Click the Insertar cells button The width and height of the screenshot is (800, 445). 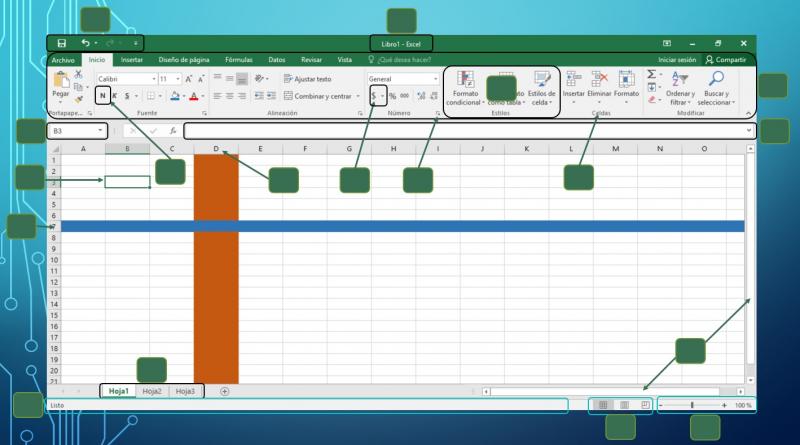click(573, 86)
